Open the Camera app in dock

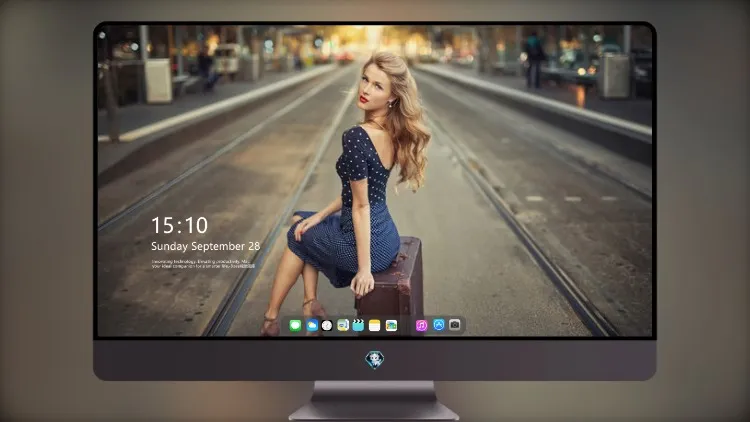coord(455,325)
